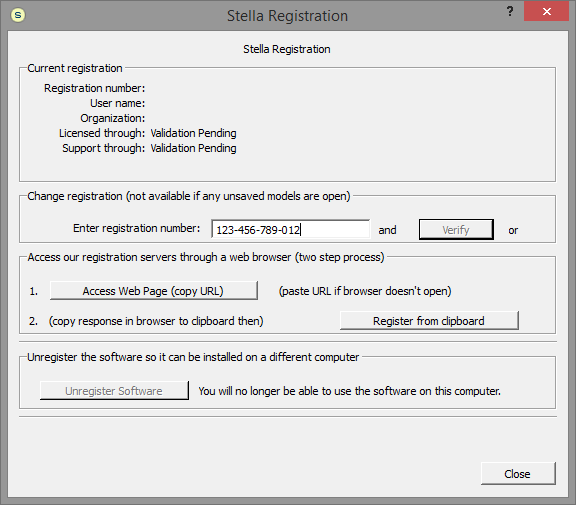
Task: Click the no longer able to use software warning
Action: pyautogui.click(x=349, y=391)
